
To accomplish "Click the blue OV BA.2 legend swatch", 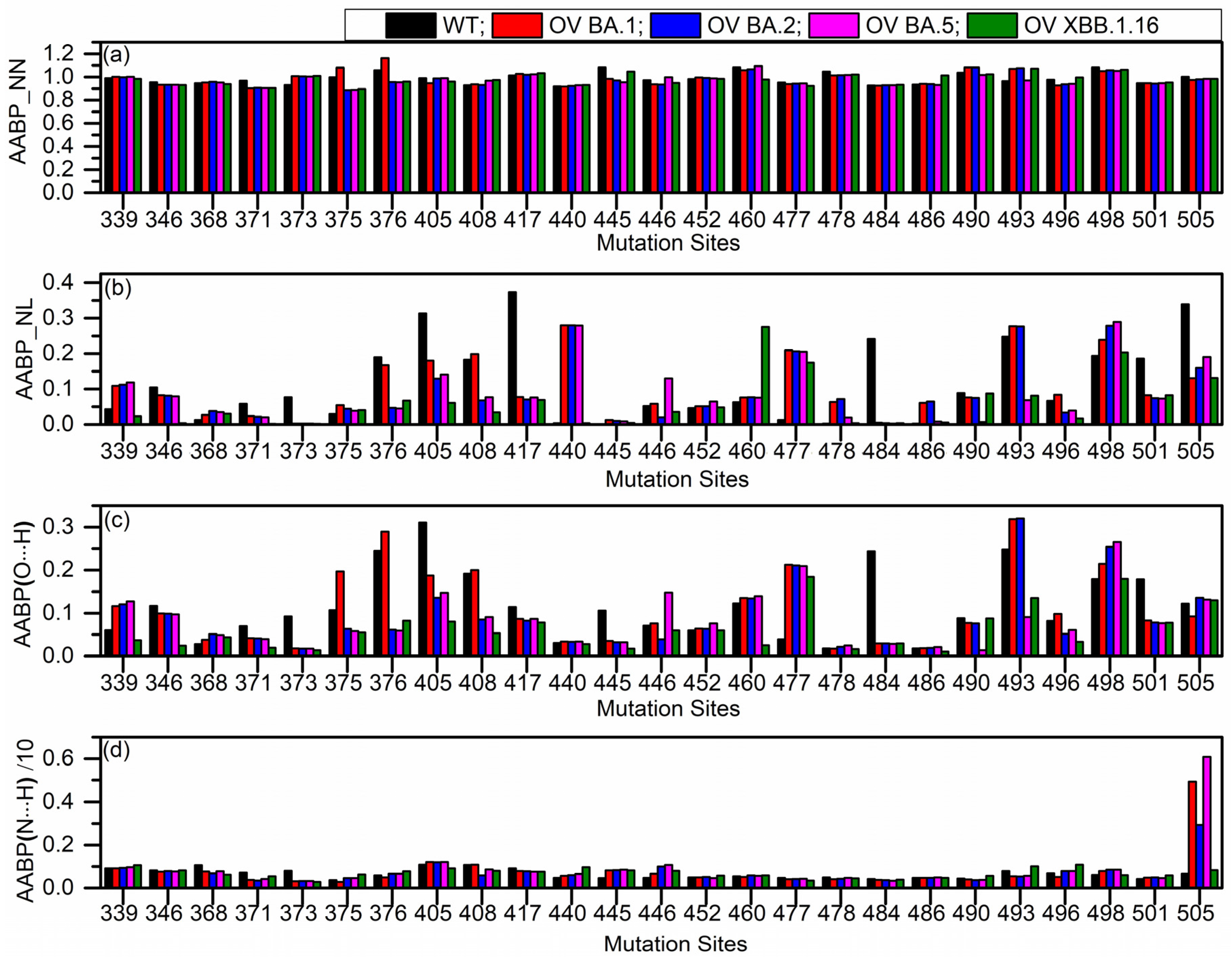I will coord(675,25).
